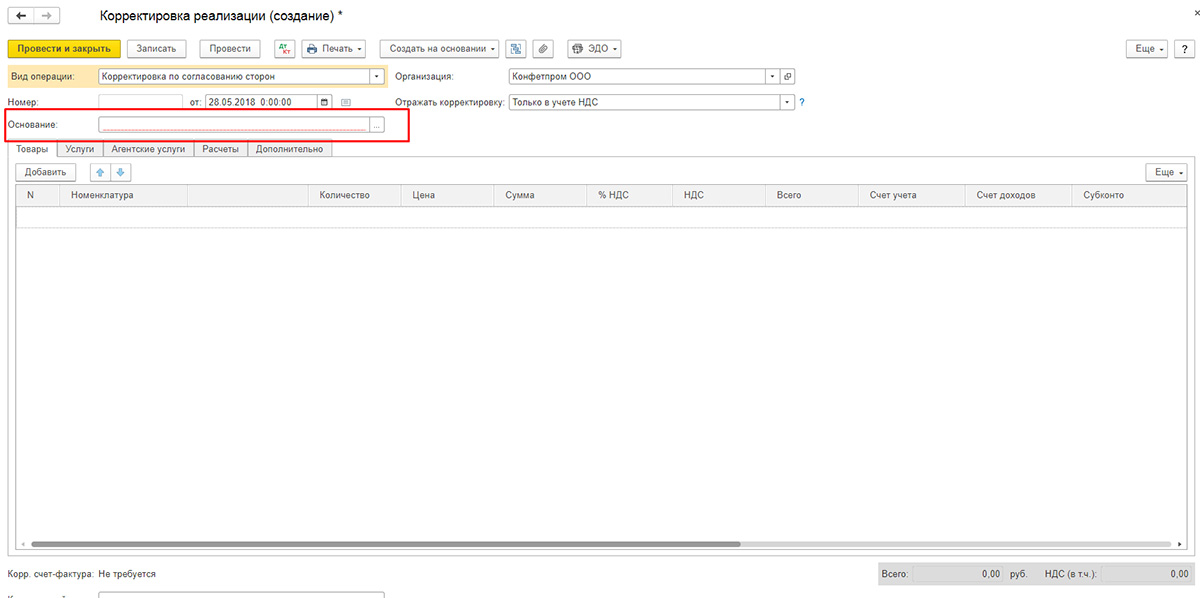Expand the Вид операции dropdown

[377, 76]
